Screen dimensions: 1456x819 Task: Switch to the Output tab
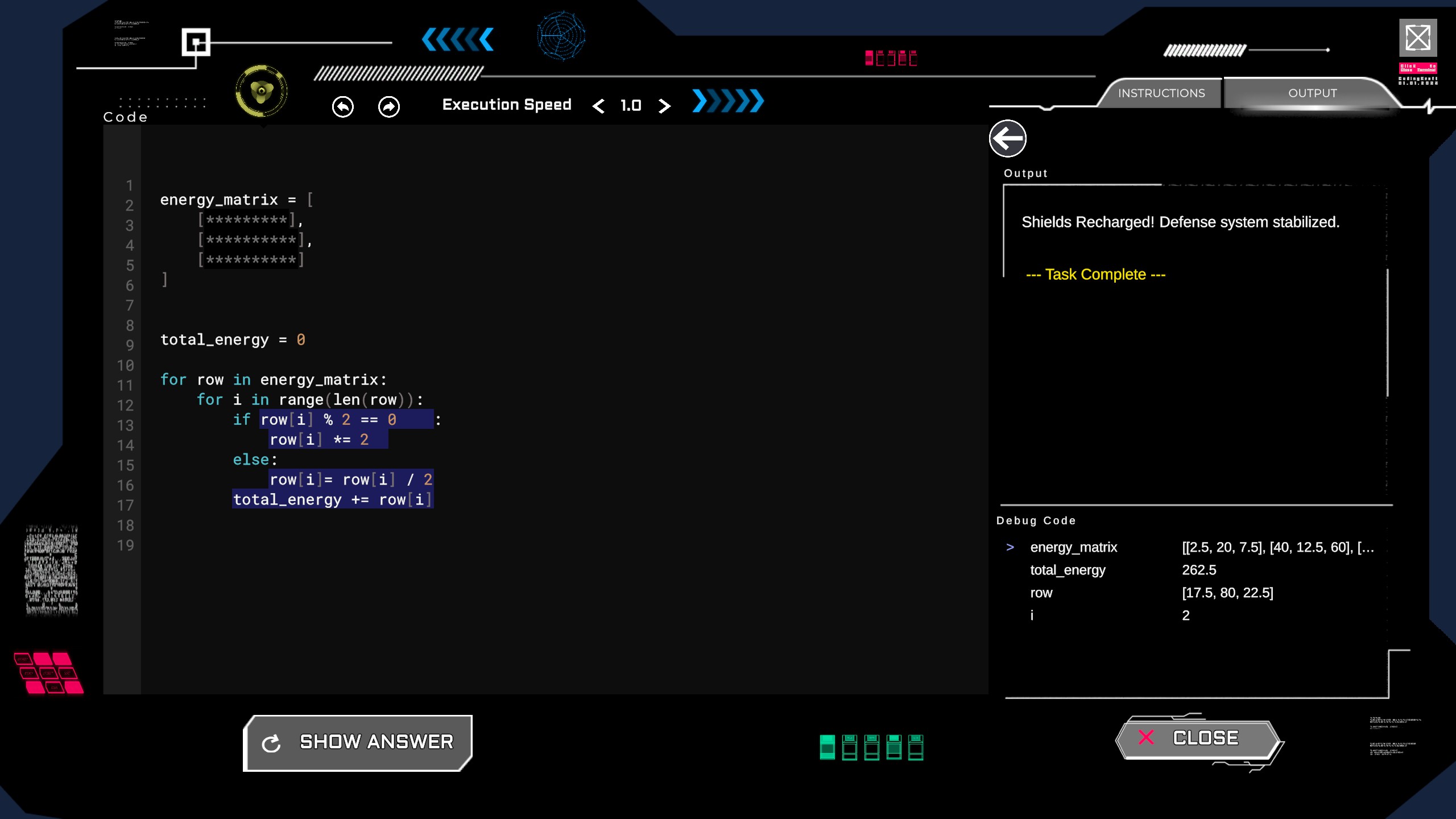(x=1312, y=93)
